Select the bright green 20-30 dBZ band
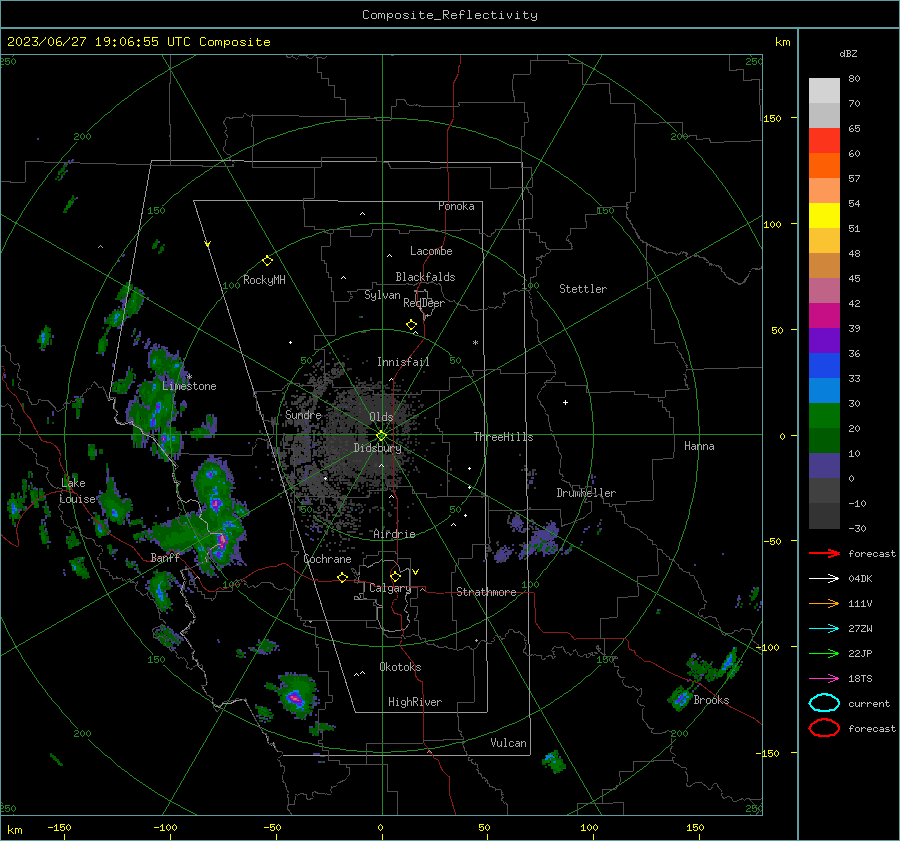Image resolution: width=900 pixels, height=841 pixels. [824, 415]
